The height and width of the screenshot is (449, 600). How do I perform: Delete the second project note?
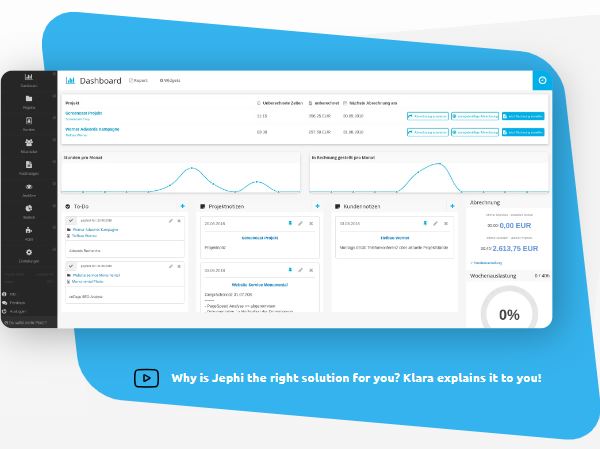[x=311, y=270]
